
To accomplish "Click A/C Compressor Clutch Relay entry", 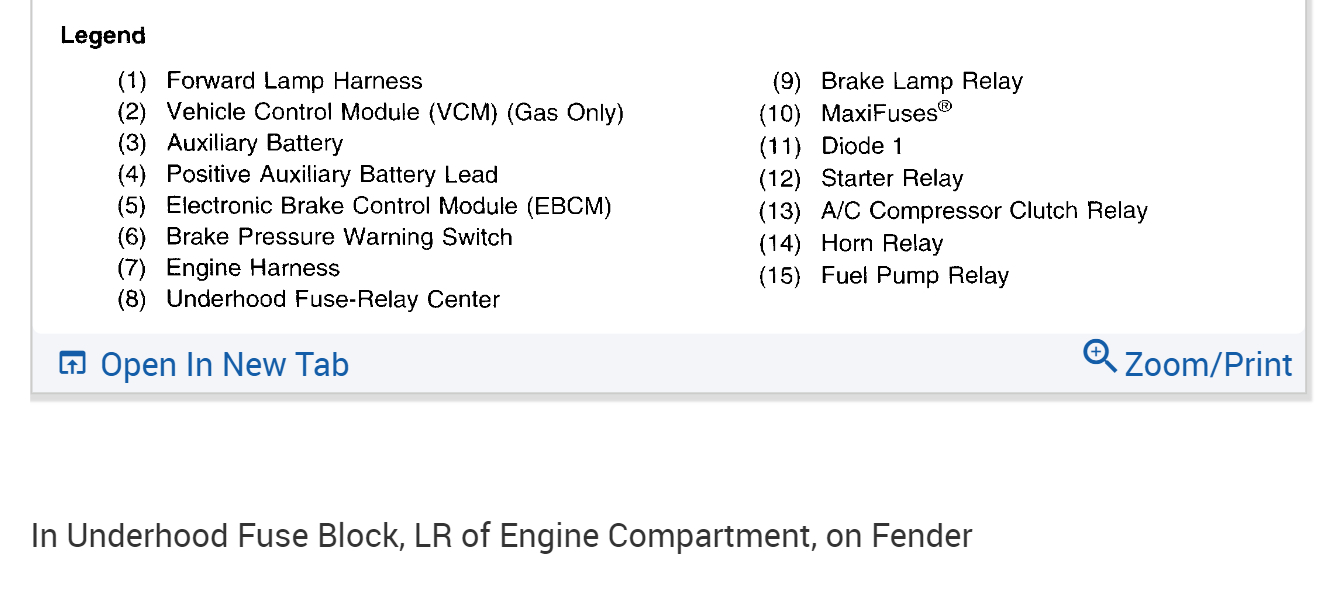I will coord(984,211).
